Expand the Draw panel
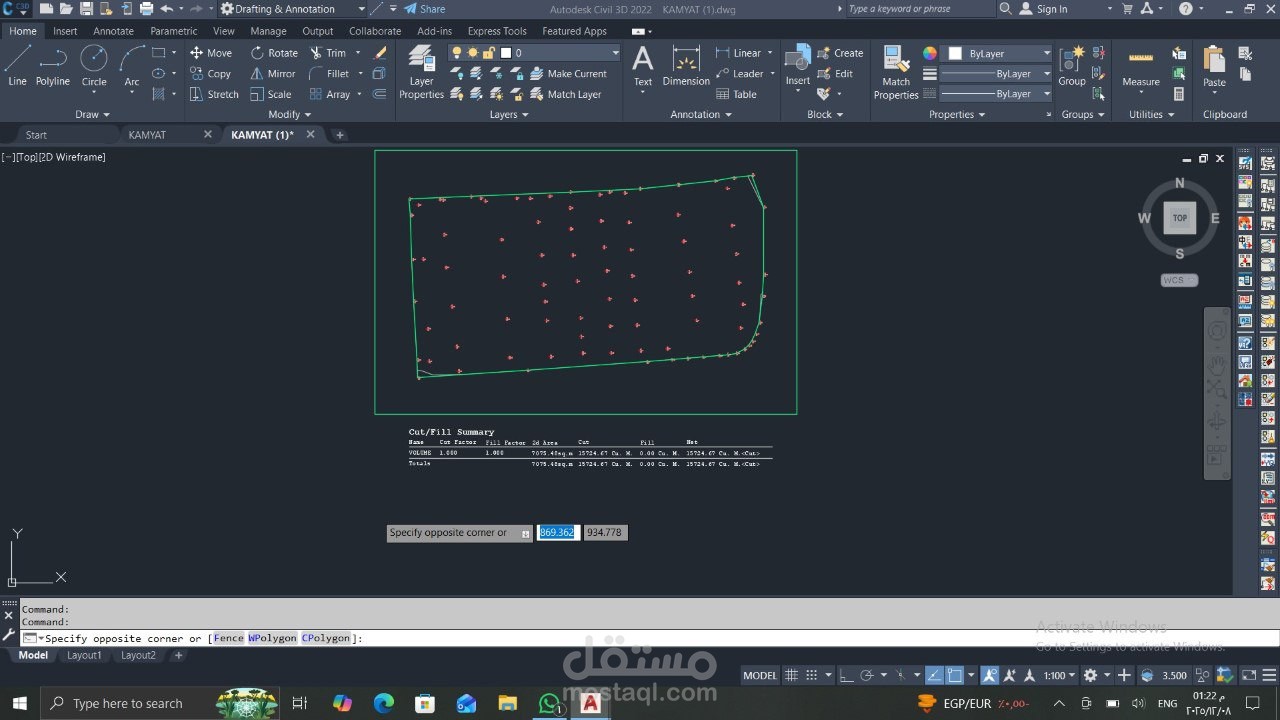This screenshot has height=720, width=1280. [x=92, y=114]
